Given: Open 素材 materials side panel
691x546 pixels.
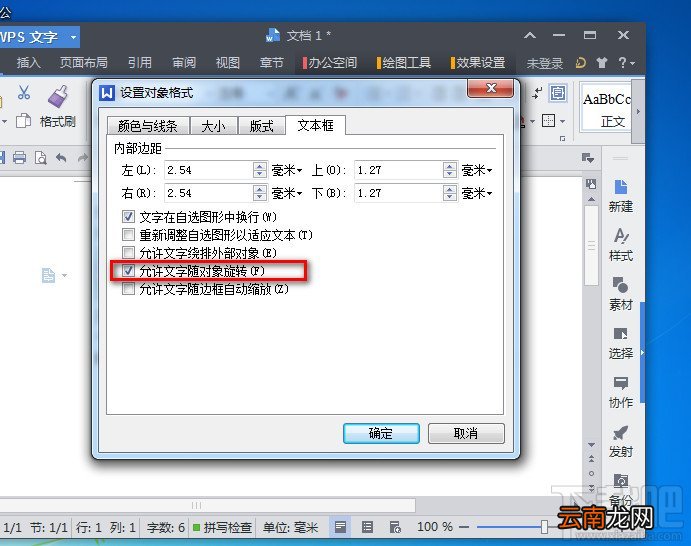Looking at the screenshot, I should click(620, 294).
